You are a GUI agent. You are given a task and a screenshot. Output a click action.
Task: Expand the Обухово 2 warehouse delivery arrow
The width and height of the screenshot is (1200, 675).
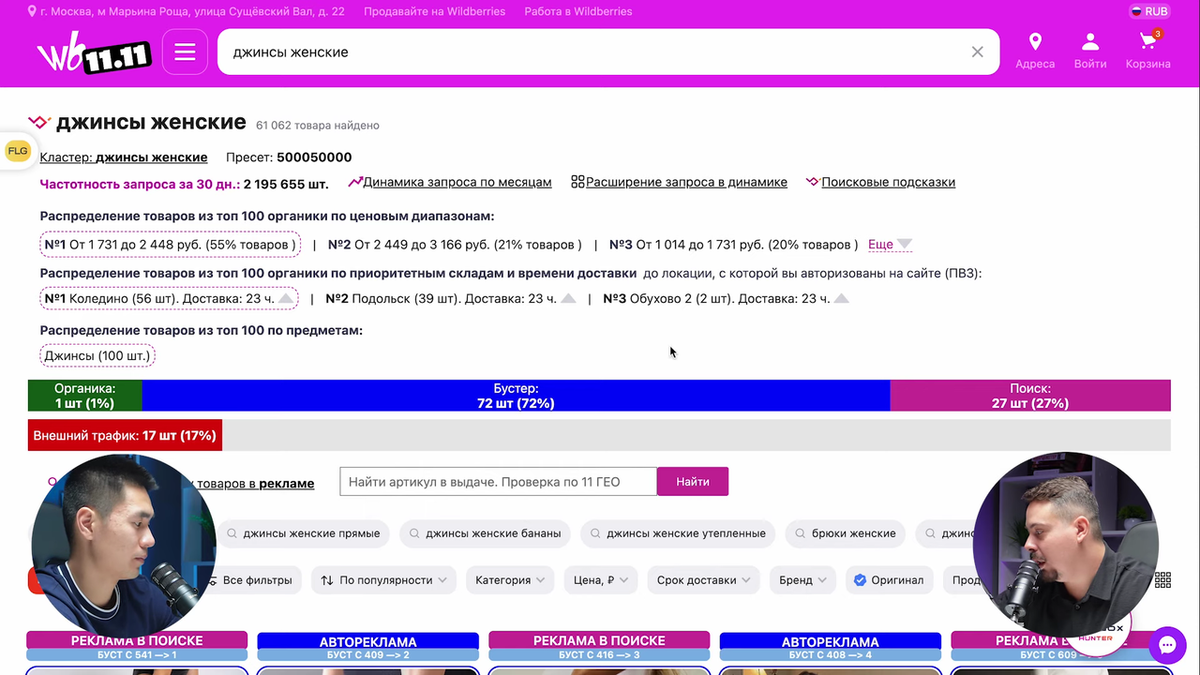(x=841, y=298)
